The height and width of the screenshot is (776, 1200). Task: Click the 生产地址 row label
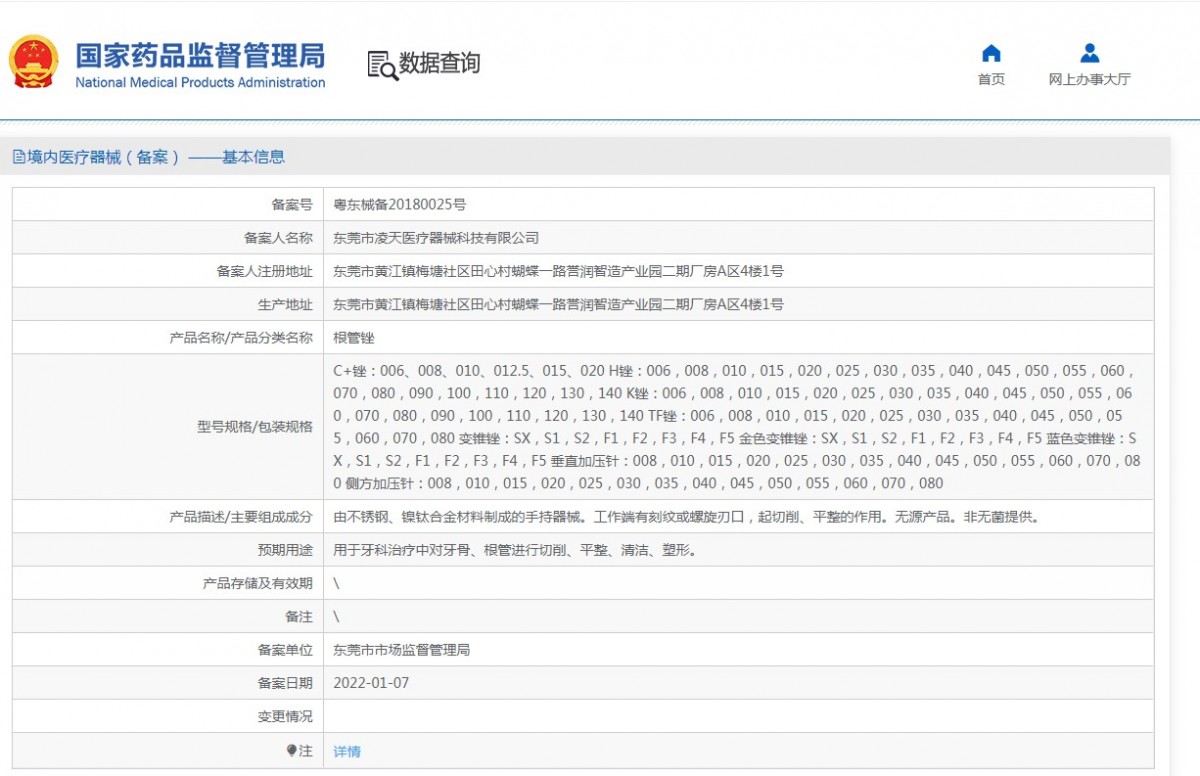coord(285,304)
